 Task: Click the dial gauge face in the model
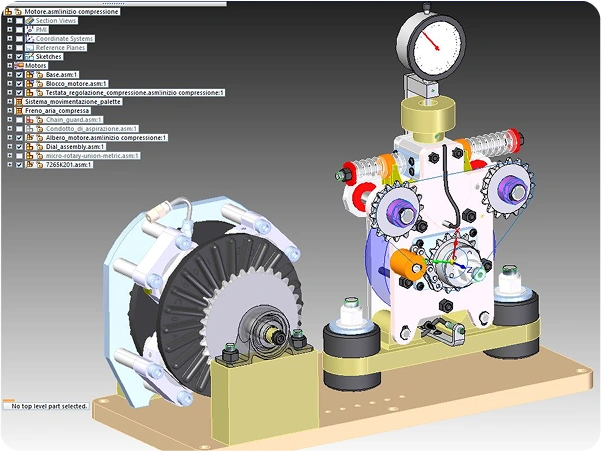pyautogui.click(x=430, y=40)
